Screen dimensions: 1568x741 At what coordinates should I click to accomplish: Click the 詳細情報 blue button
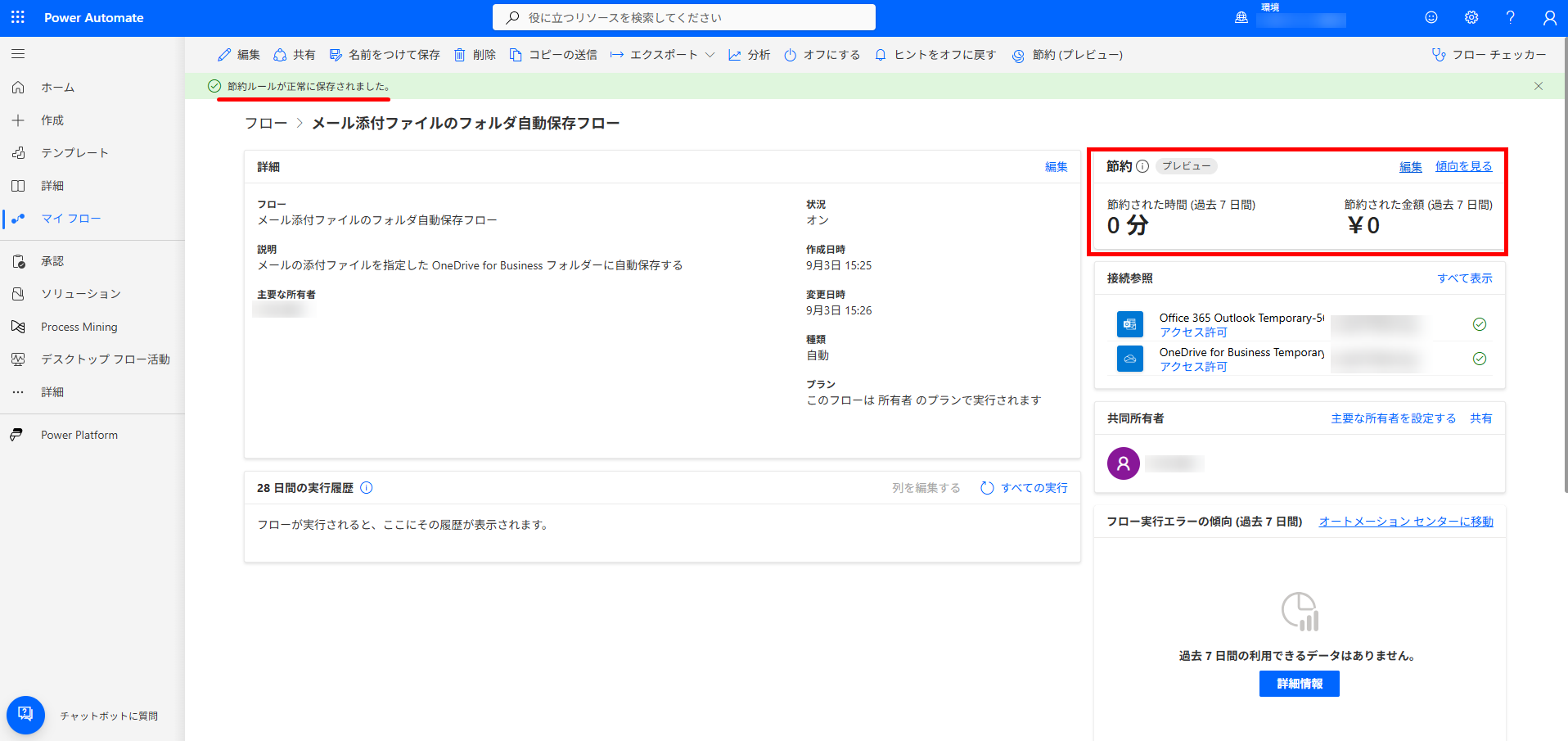[1300, 684]
